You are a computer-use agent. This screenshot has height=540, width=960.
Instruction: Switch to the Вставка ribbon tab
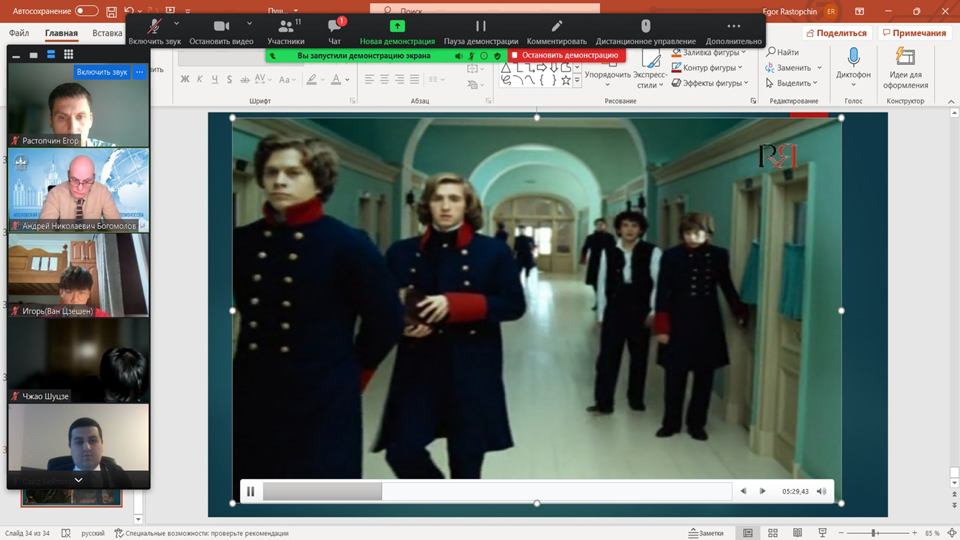coord(107,32)
